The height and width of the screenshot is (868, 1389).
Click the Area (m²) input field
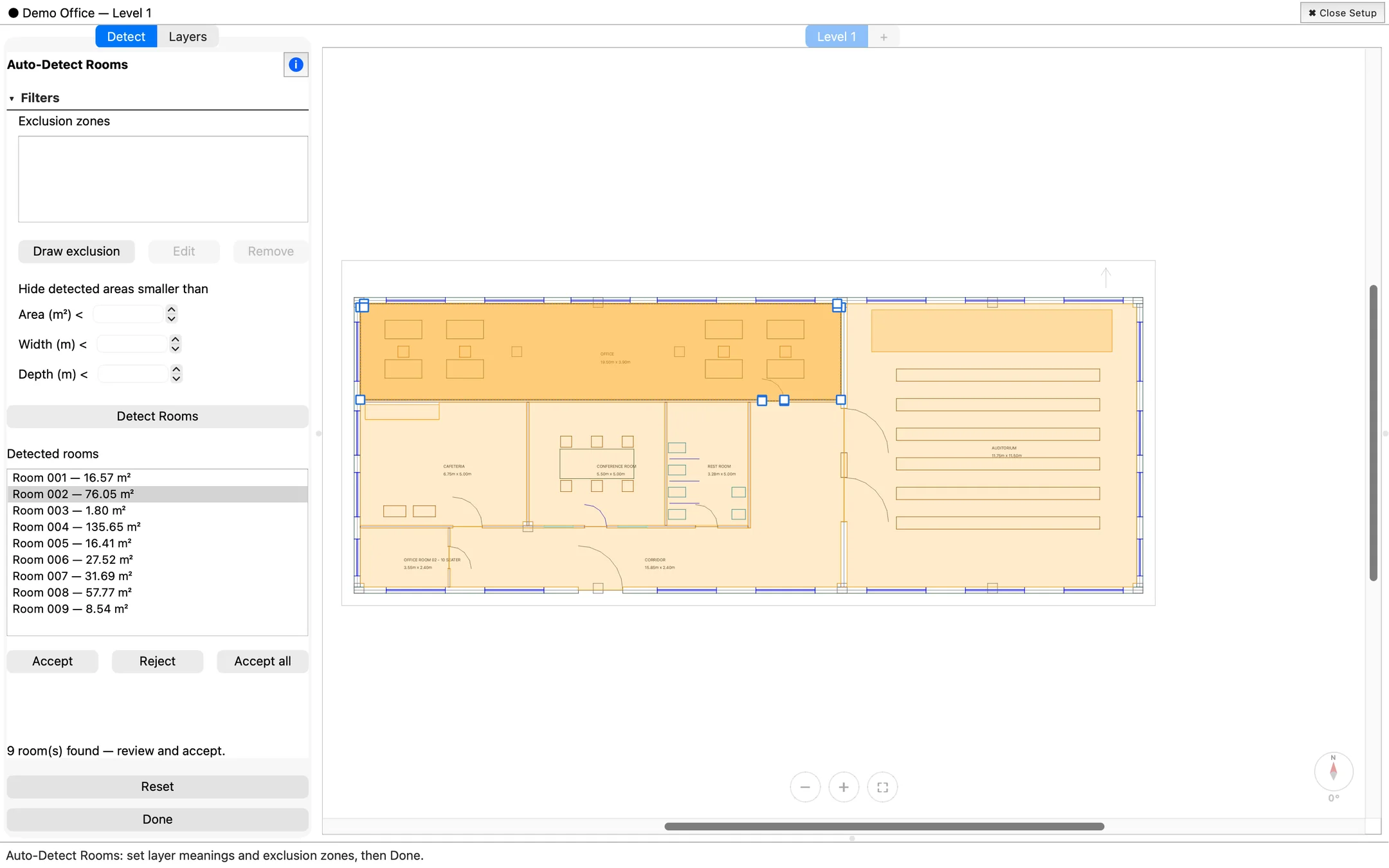point(129,314)
